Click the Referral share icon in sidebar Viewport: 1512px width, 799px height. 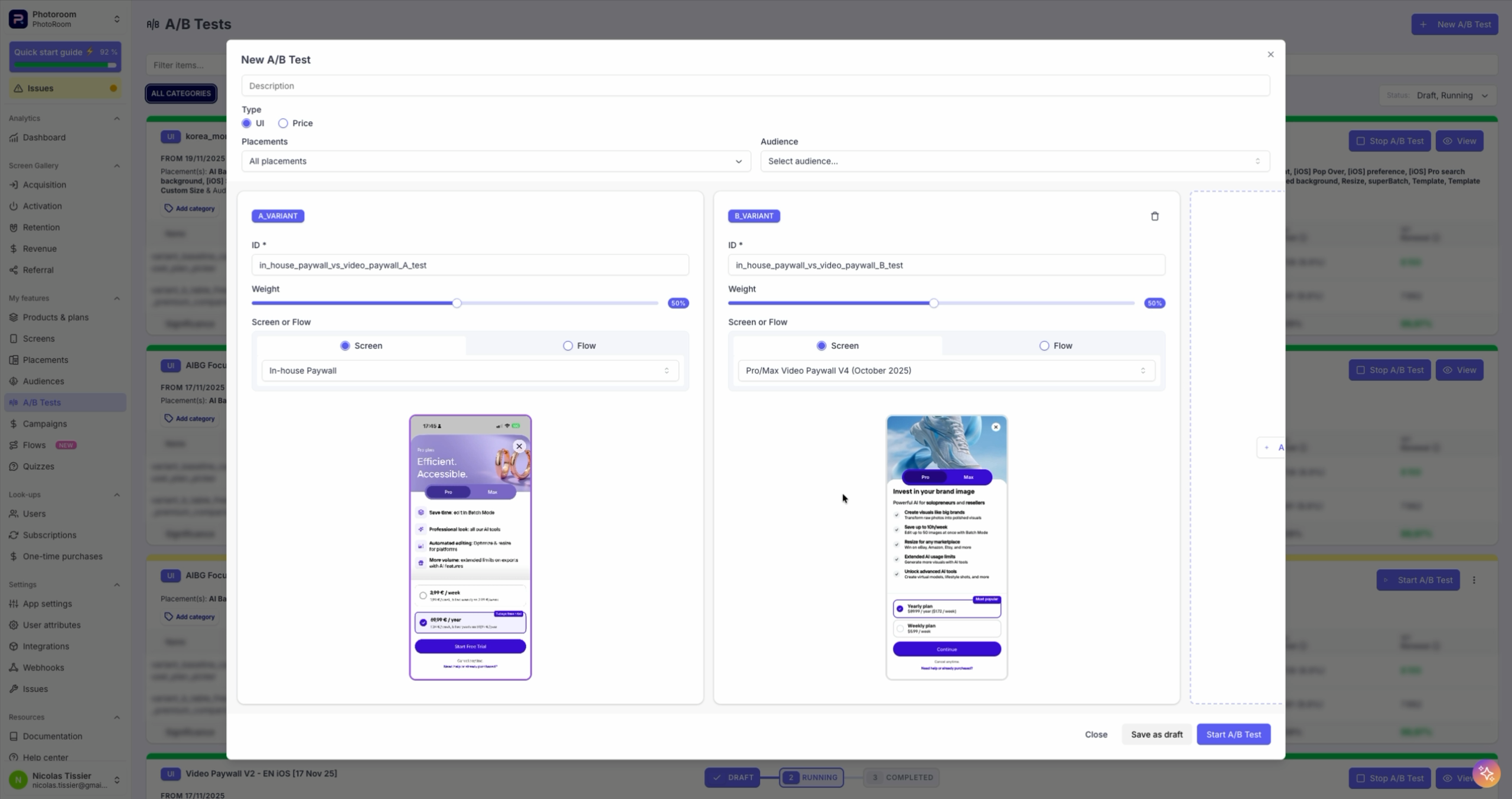(x=14, y=270)
